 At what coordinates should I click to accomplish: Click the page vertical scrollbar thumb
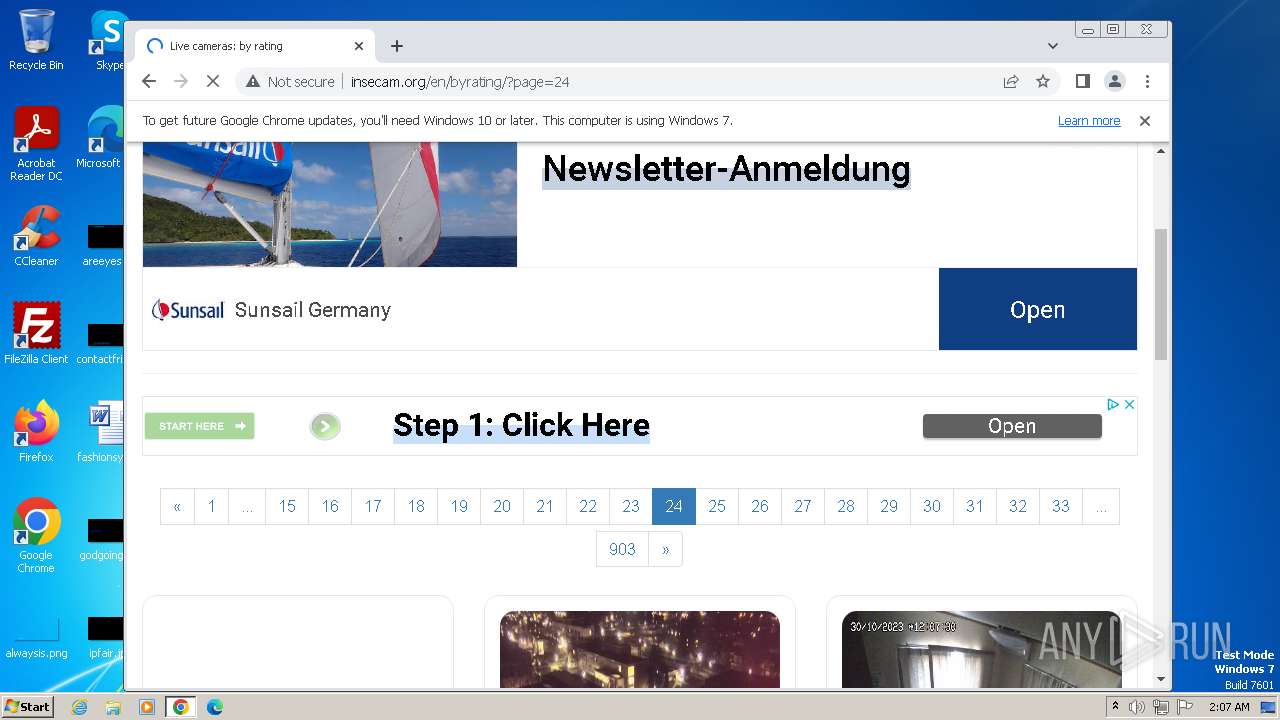[x=1161, y=294]
